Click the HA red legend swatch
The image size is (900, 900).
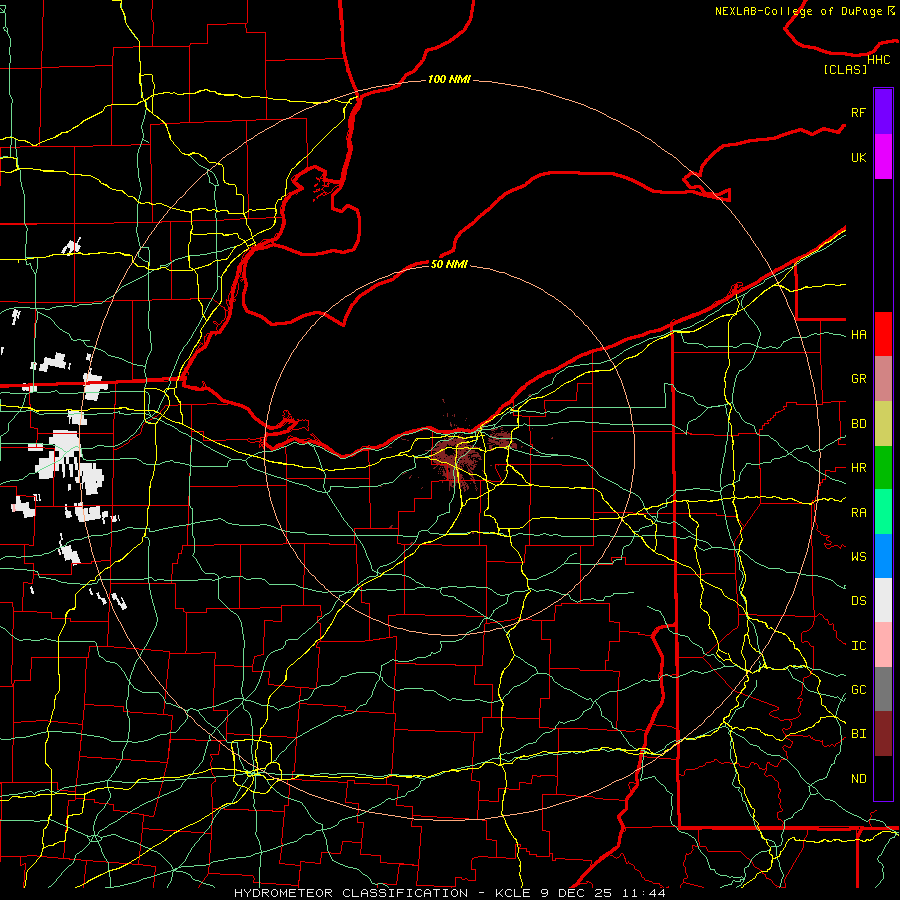(883, 334)
